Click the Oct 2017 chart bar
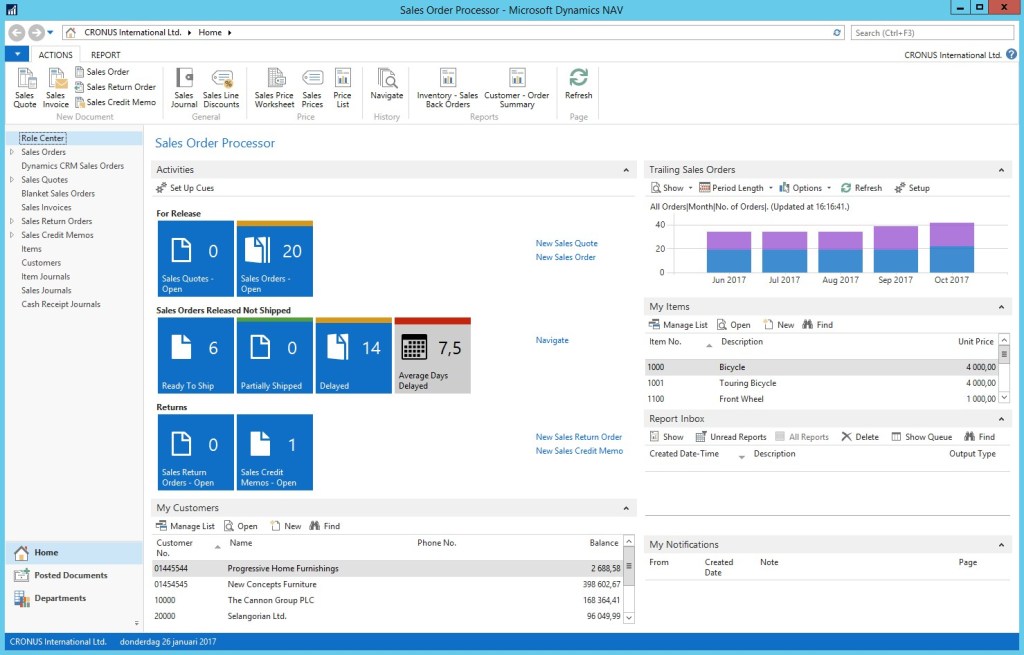The width and height of the screenshot is (1024, 655). (951, 248)
